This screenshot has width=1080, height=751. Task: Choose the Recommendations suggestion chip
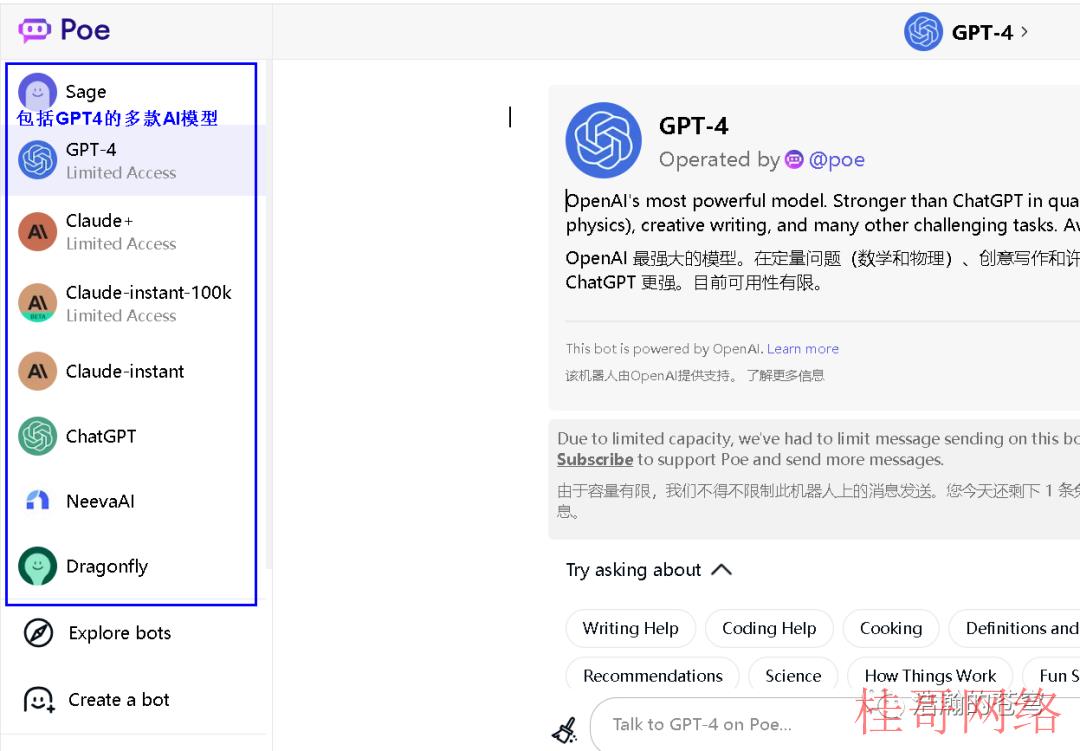(x=652, y=676)
